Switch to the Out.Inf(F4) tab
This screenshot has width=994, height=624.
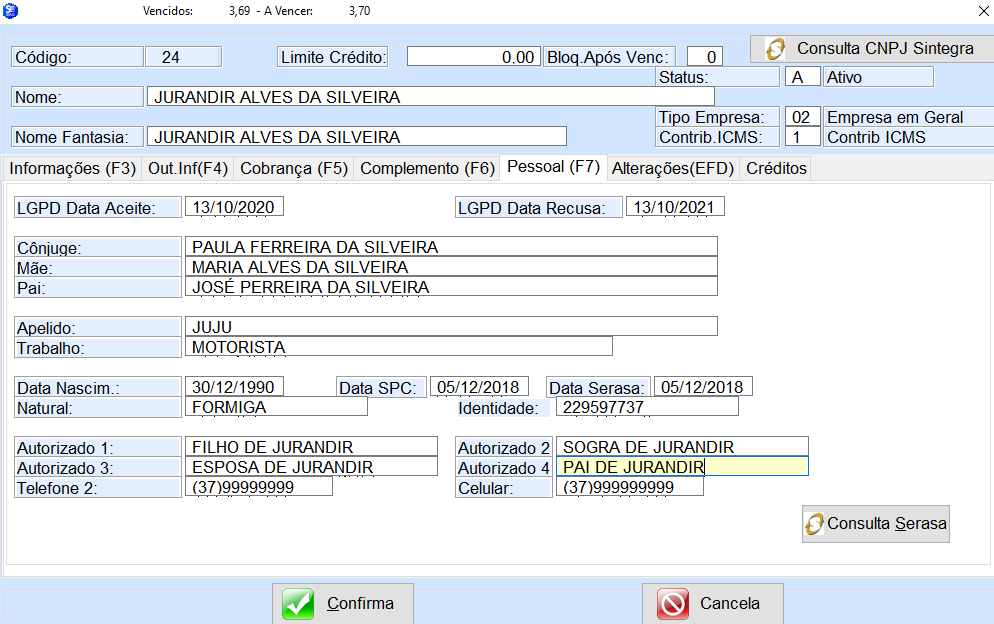click(x=188, y=168)
